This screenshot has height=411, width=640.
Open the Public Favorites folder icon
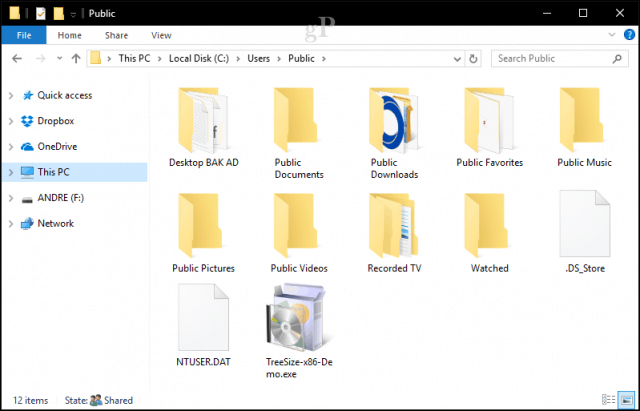489,120
